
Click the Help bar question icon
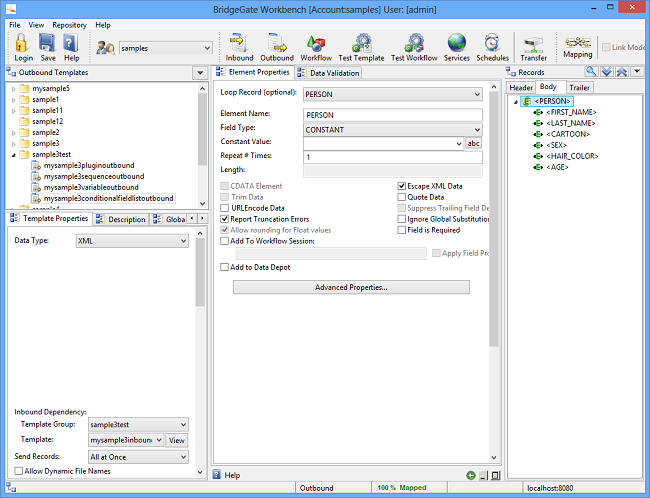(216, 474)
